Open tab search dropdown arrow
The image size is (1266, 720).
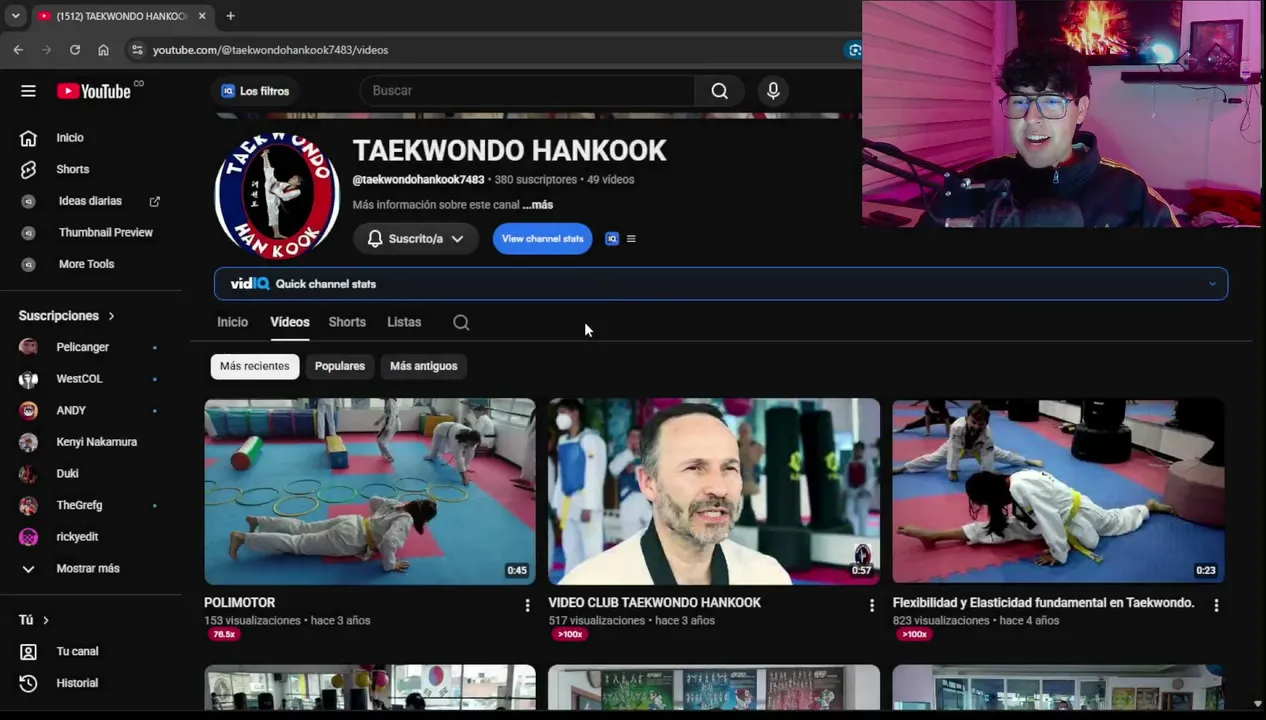coord(15,16)
